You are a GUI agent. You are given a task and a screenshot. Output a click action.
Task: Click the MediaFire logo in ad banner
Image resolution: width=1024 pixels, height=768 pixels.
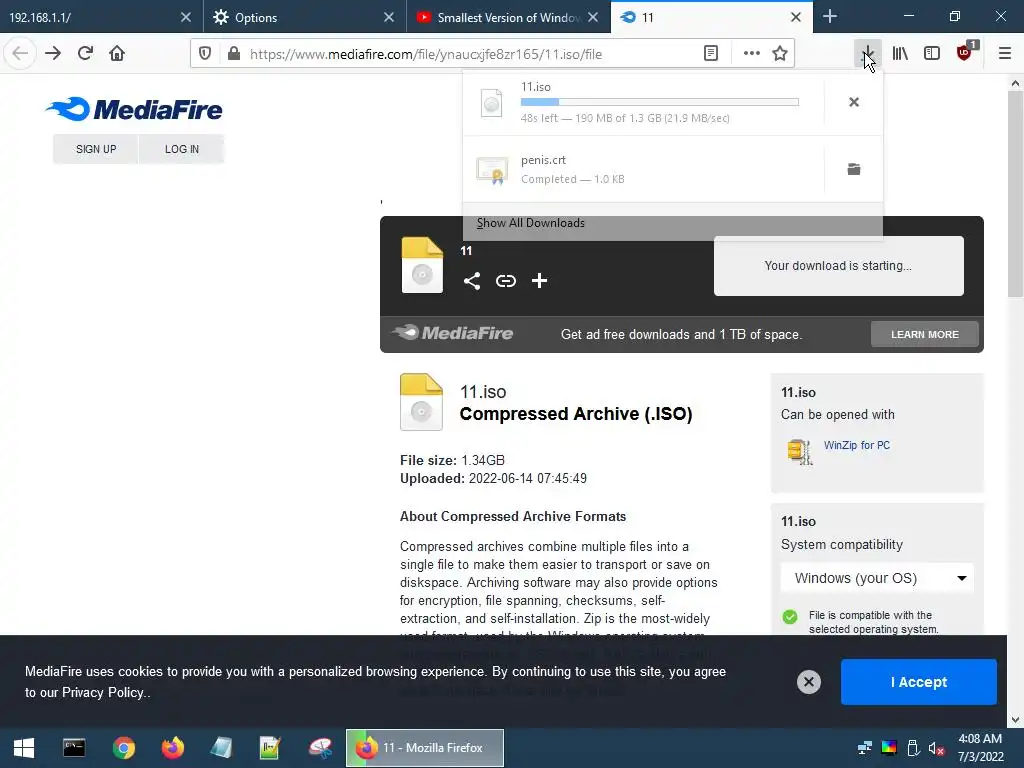[x=453, y=333]
